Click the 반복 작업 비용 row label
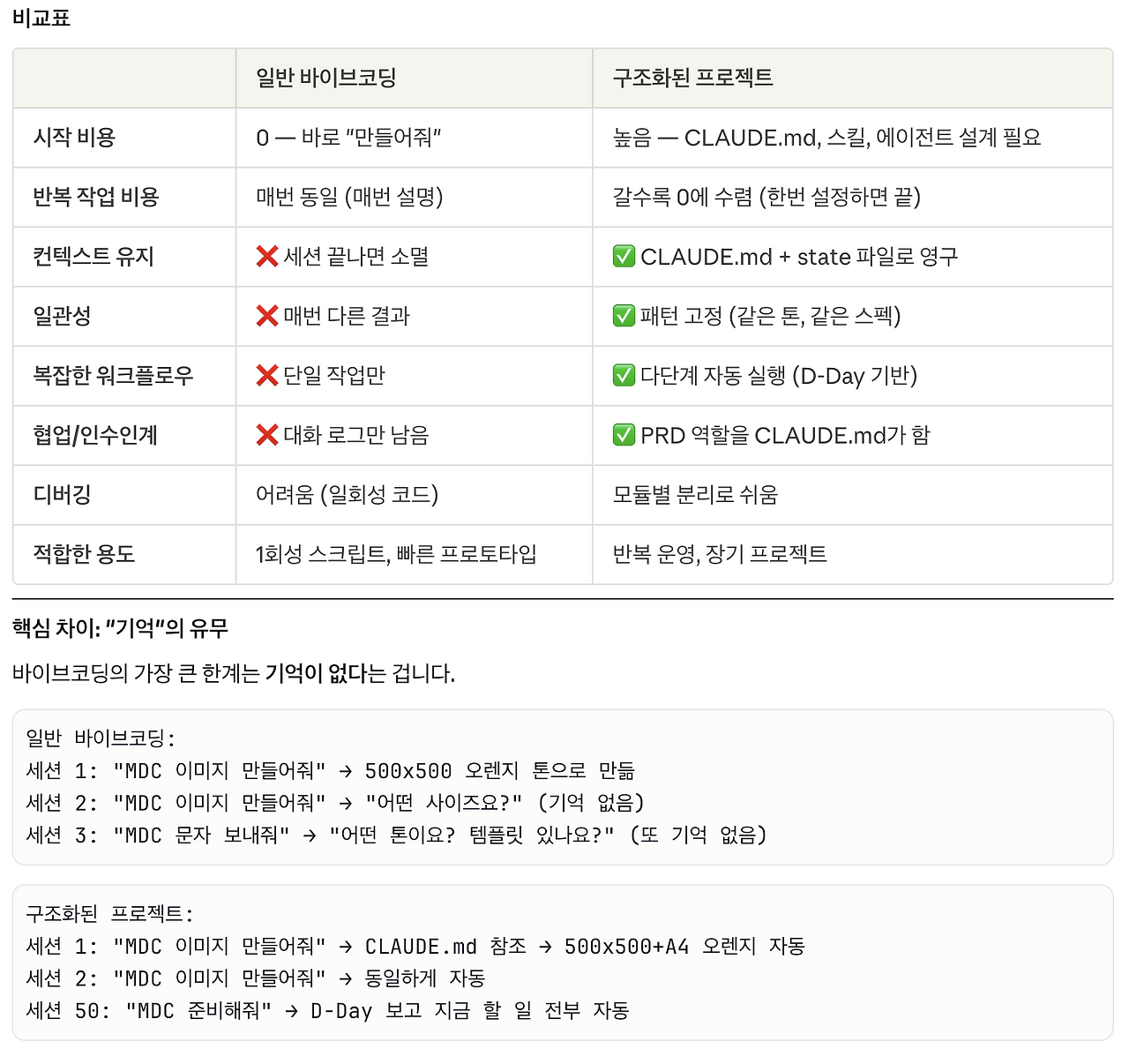Viewport: 1129px width, 1064px height. point(95,197)
